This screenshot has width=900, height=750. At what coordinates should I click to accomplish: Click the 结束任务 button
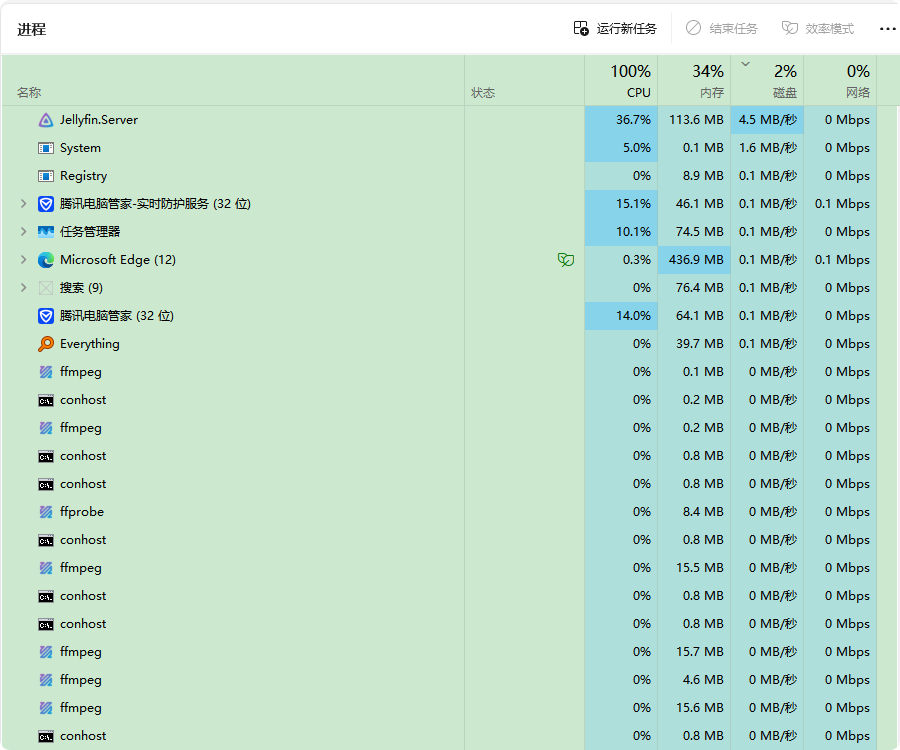721,29
